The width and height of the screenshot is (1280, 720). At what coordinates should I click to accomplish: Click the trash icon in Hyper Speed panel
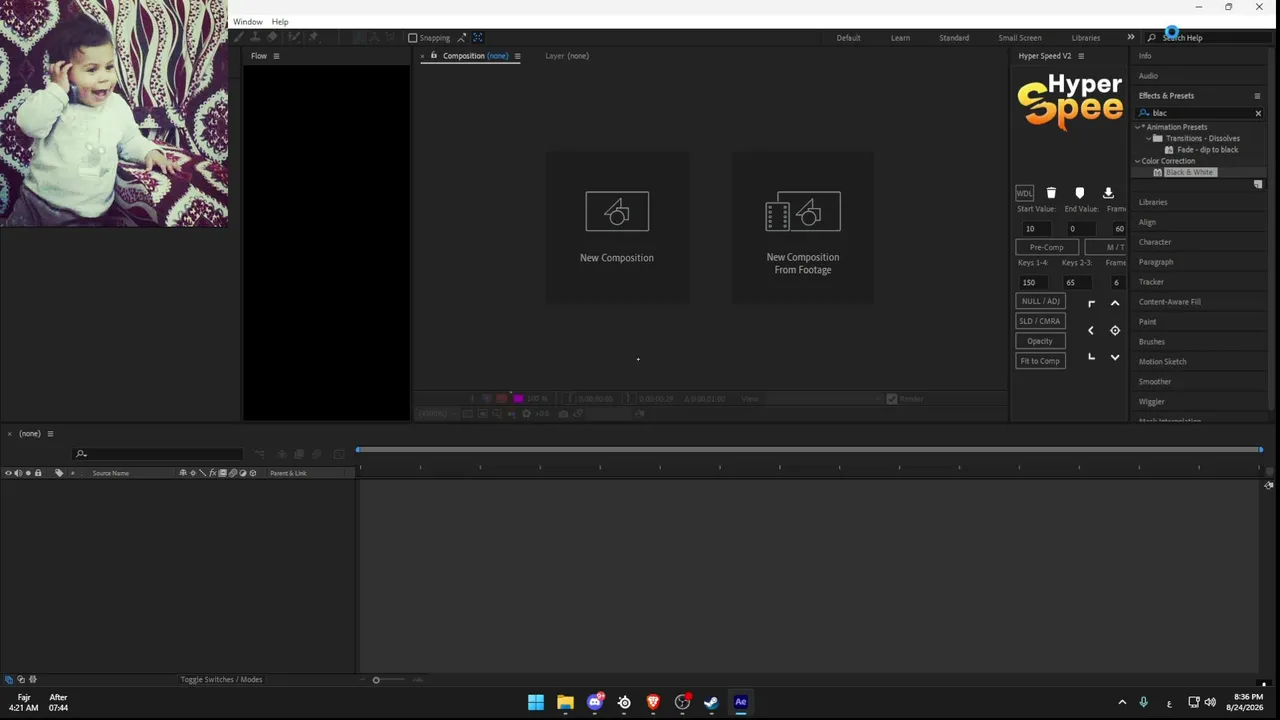click(1051, 193)
